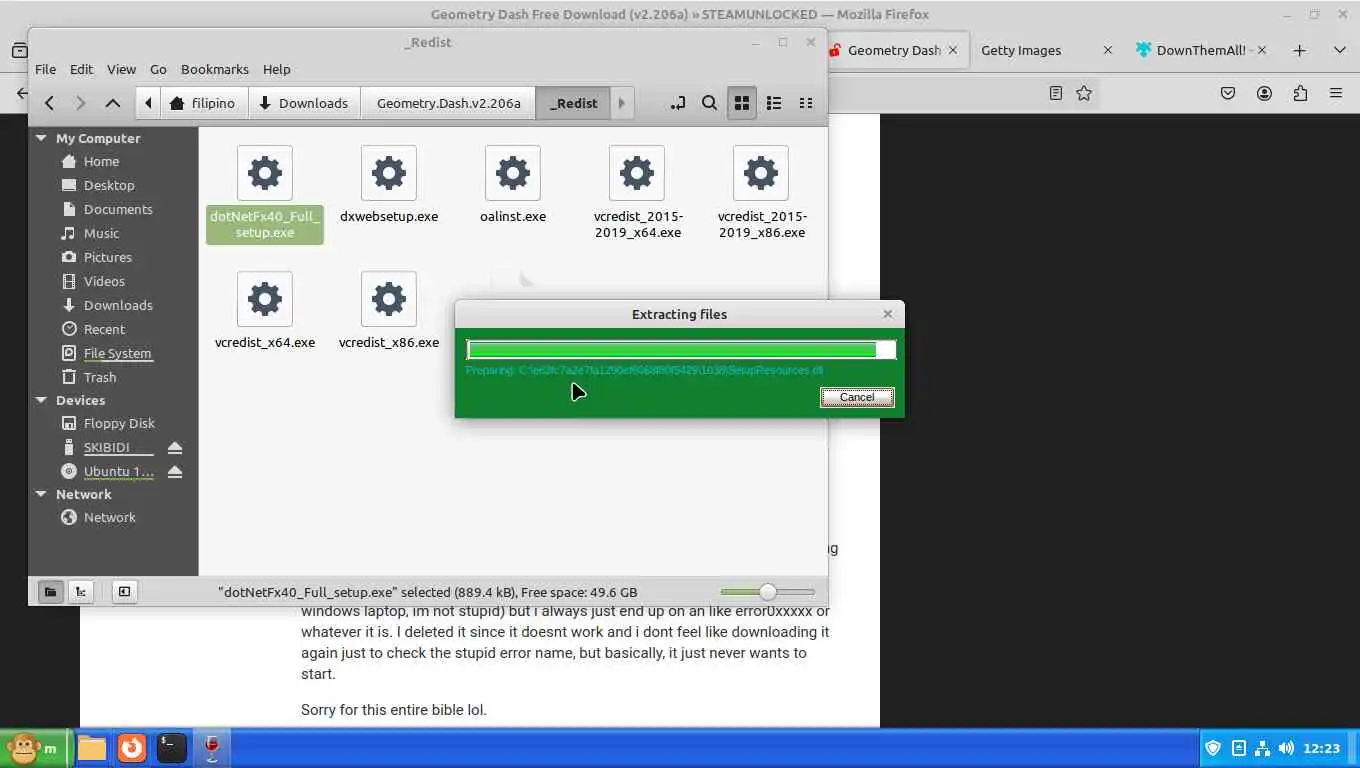1360x768 pixels.
Task: Cancel the file extraction
Action: [857, 397]
